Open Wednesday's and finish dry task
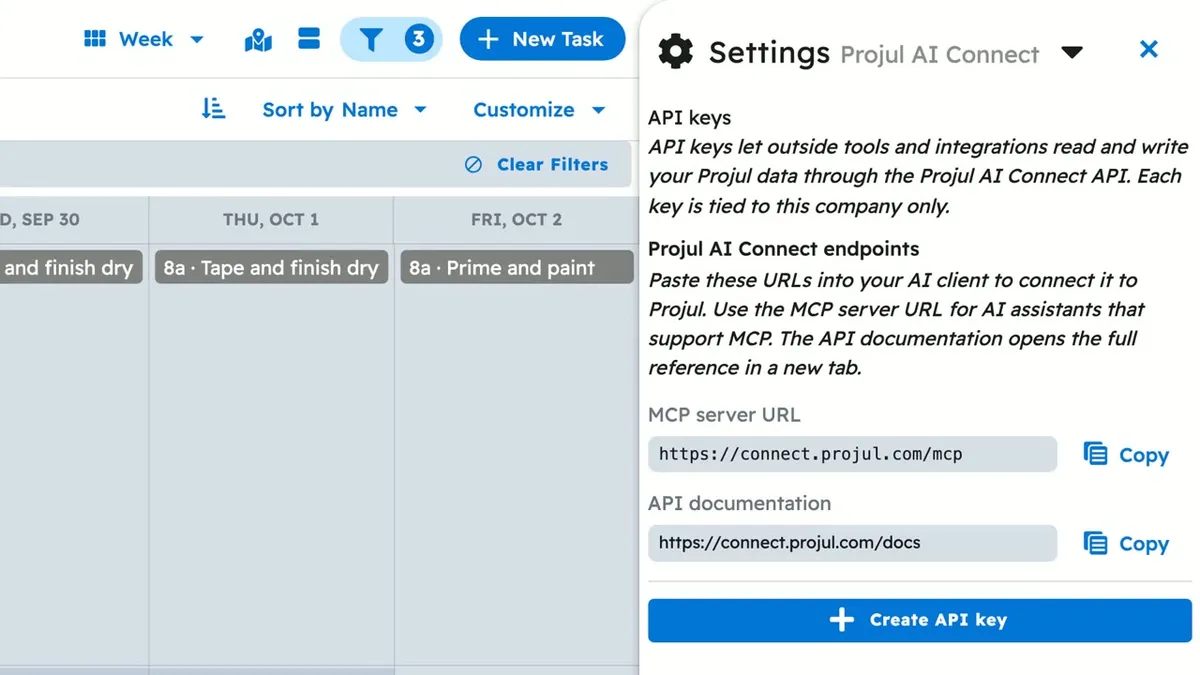 pos(71,268)
